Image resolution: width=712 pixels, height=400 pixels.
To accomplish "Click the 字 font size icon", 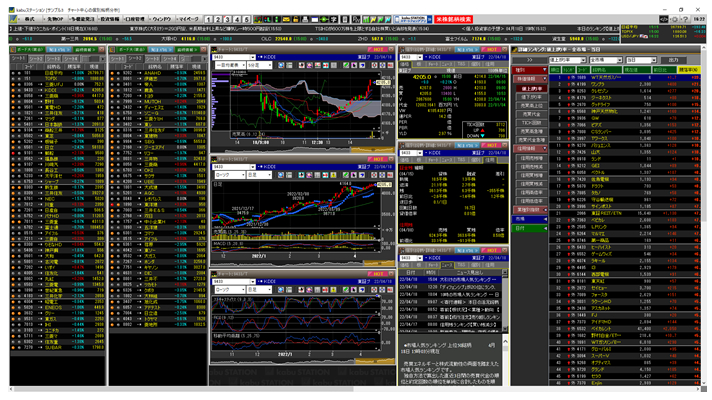I will 334,19.
